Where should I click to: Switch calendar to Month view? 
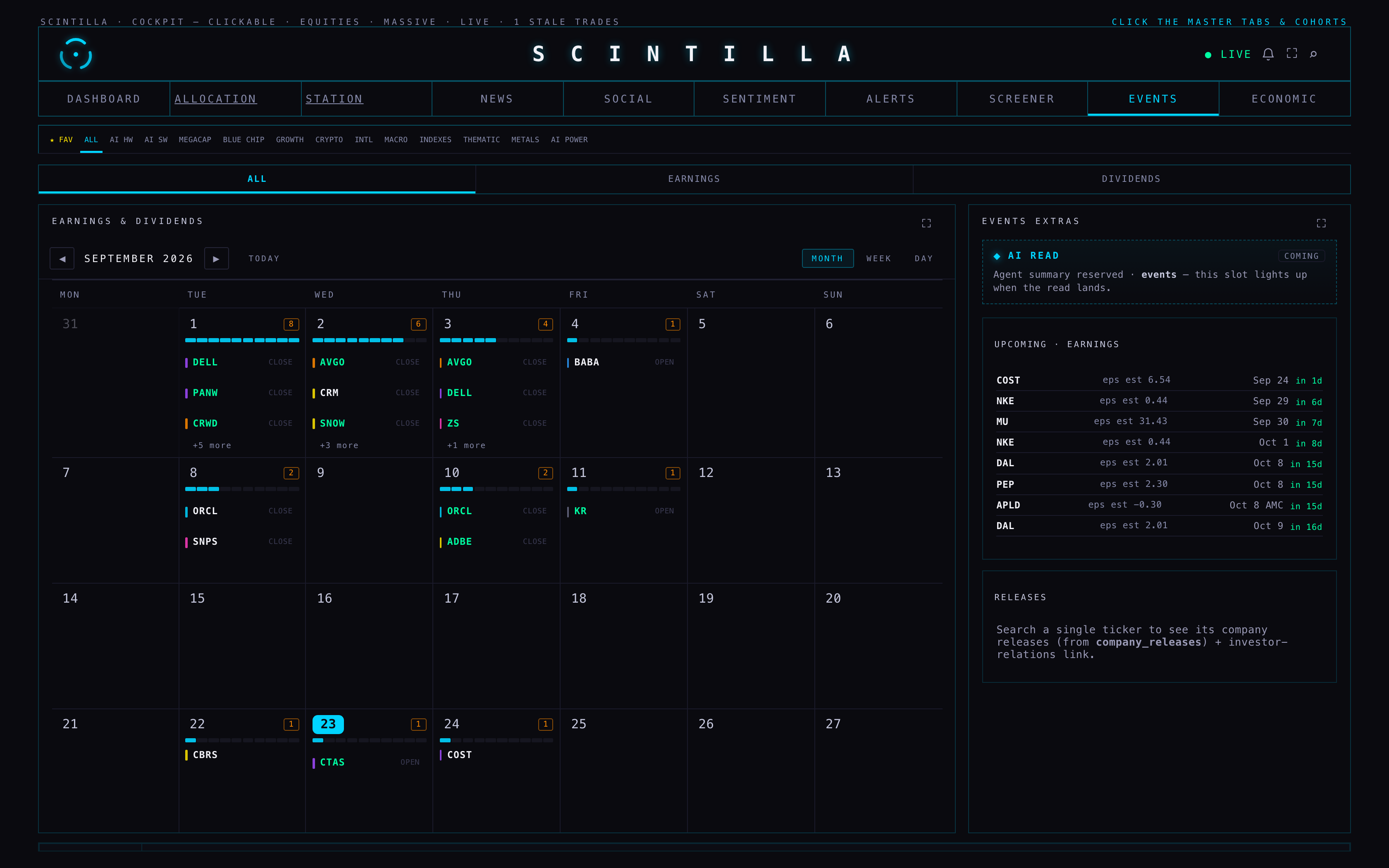(827, 258)
